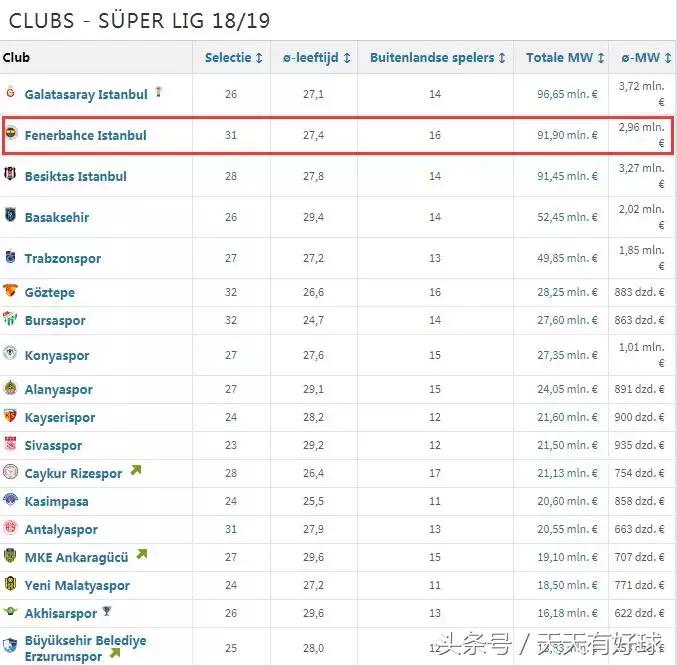Click the Sivasspor club crest
The image size is (677, 665).
[10, 445]
